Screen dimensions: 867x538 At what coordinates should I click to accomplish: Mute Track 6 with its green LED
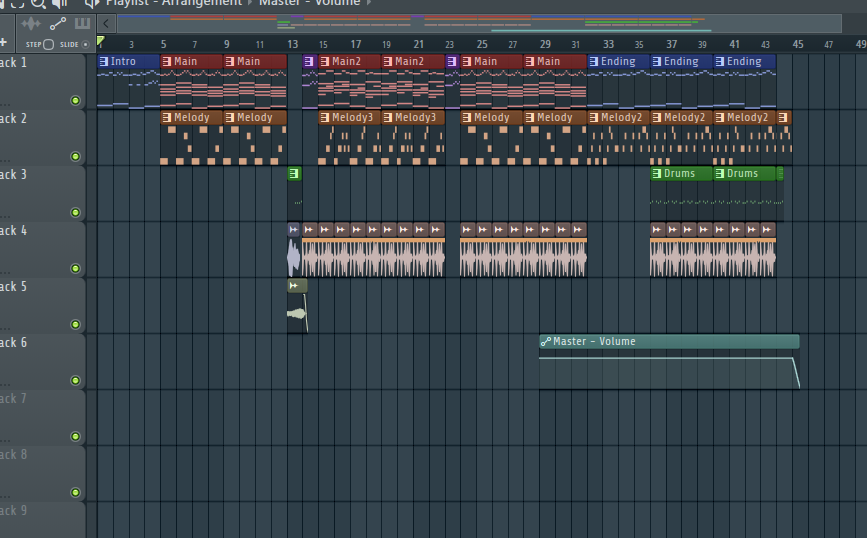75,380
